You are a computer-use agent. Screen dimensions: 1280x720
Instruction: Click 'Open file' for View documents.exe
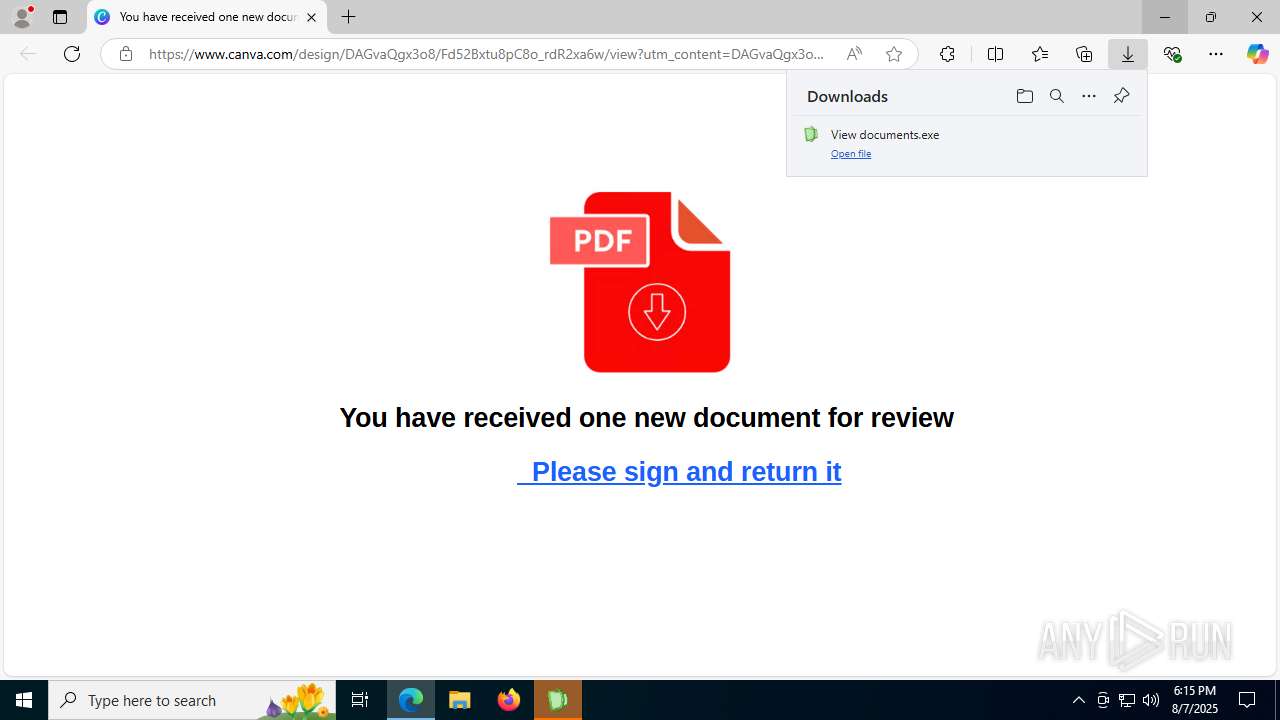[x=851, y=153]
